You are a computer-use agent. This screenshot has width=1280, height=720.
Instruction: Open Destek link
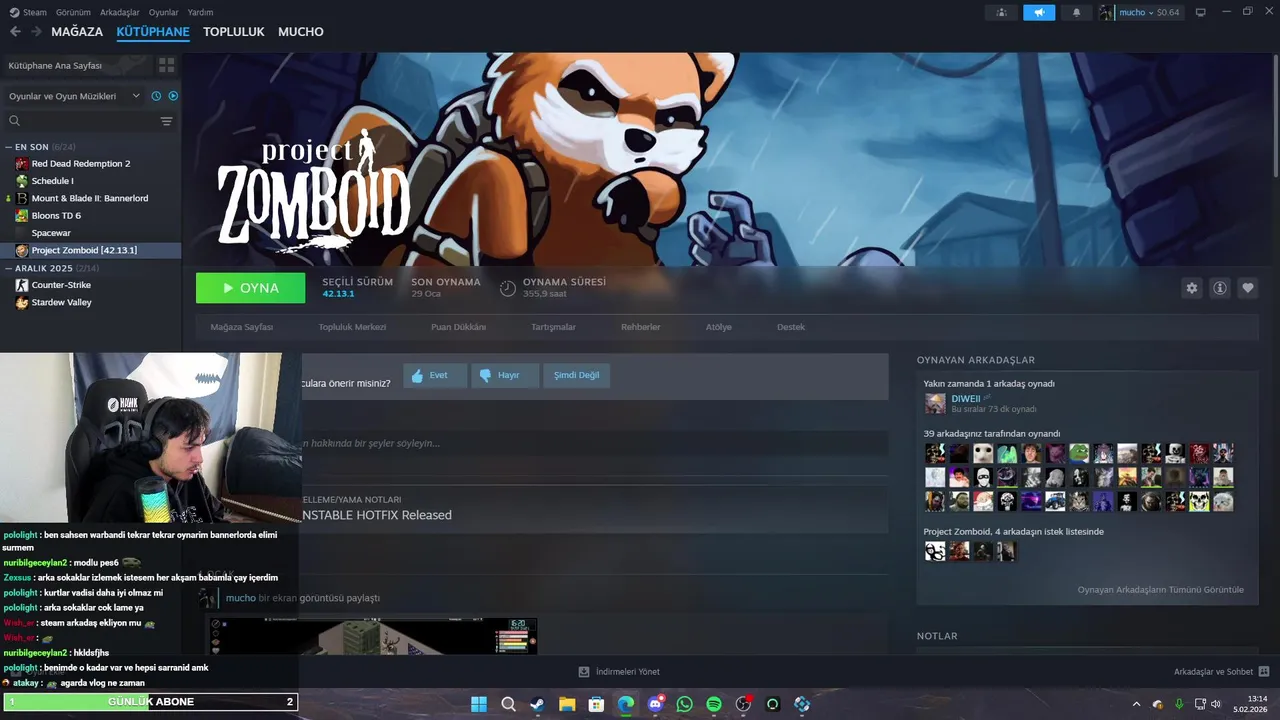pos(791,327)
